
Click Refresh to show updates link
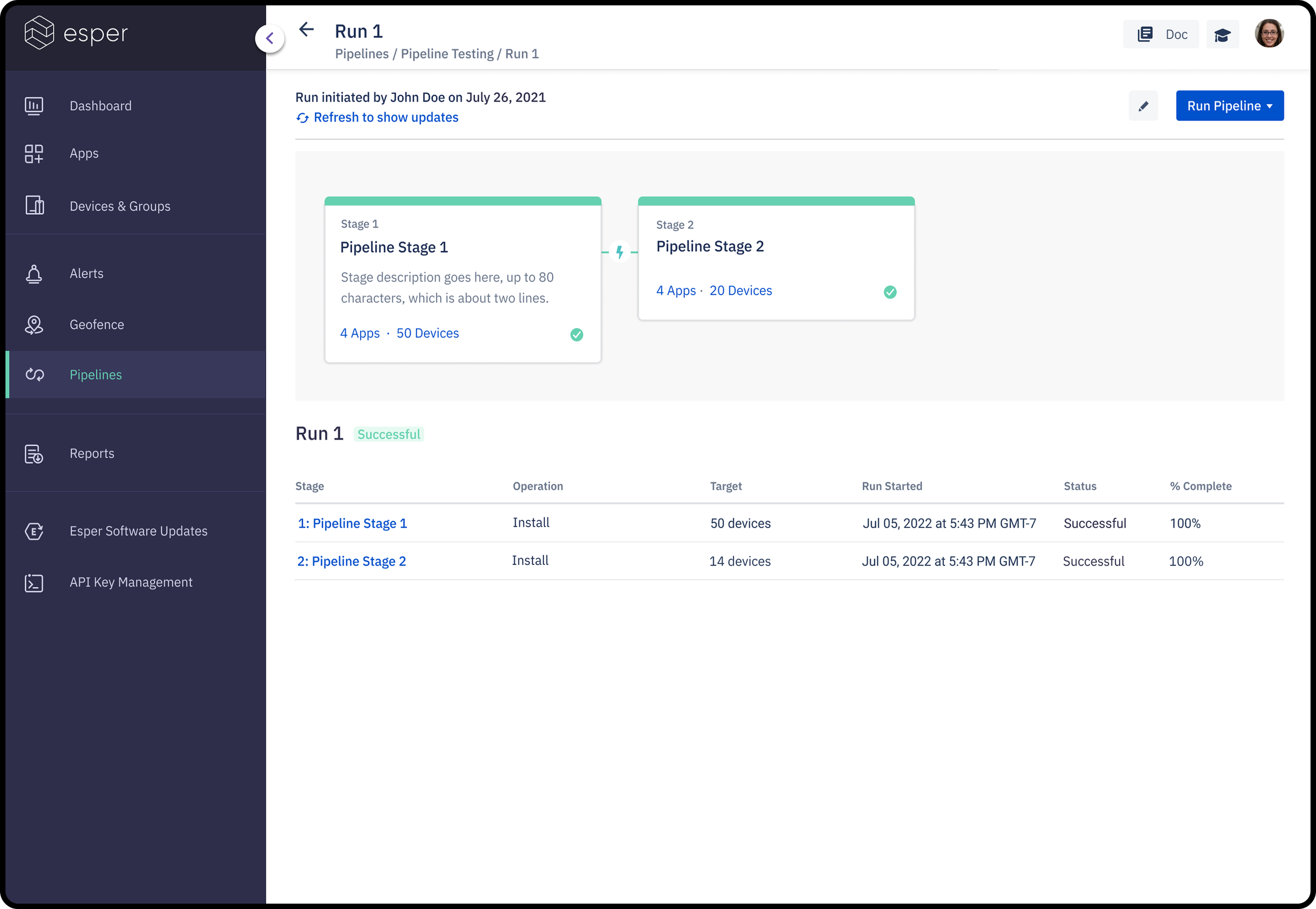pyautogui.click(x=385, y=117)
